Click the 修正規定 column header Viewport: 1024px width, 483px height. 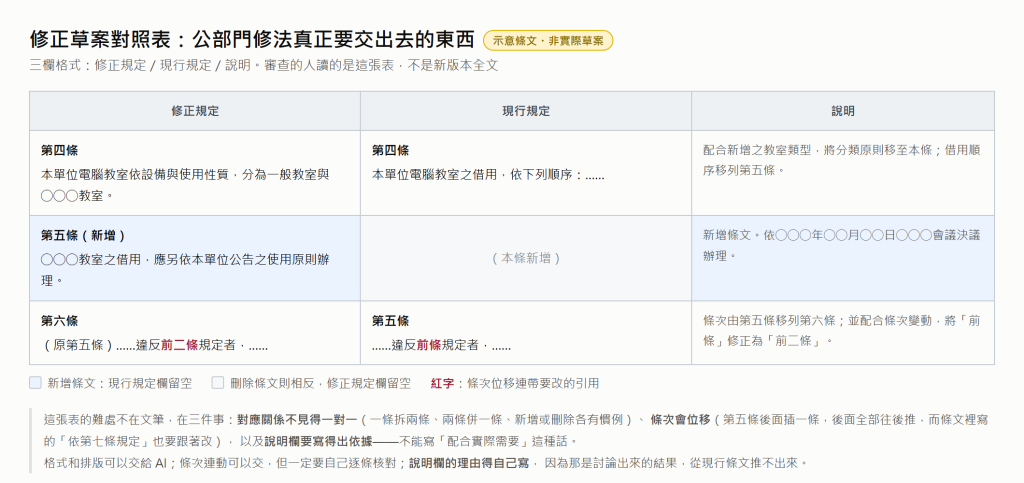pos(195,111)
